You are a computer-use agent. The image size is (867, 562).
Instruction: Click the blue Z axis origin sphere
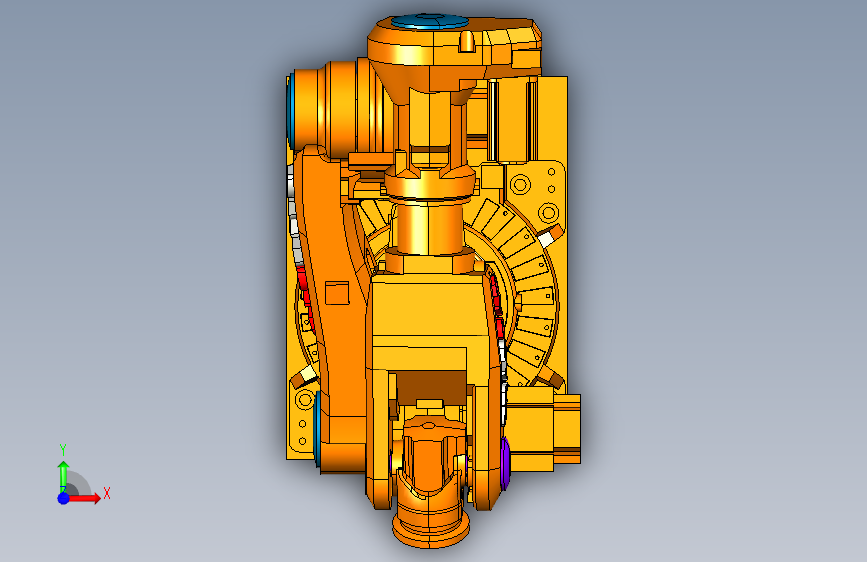coord(64,498)
